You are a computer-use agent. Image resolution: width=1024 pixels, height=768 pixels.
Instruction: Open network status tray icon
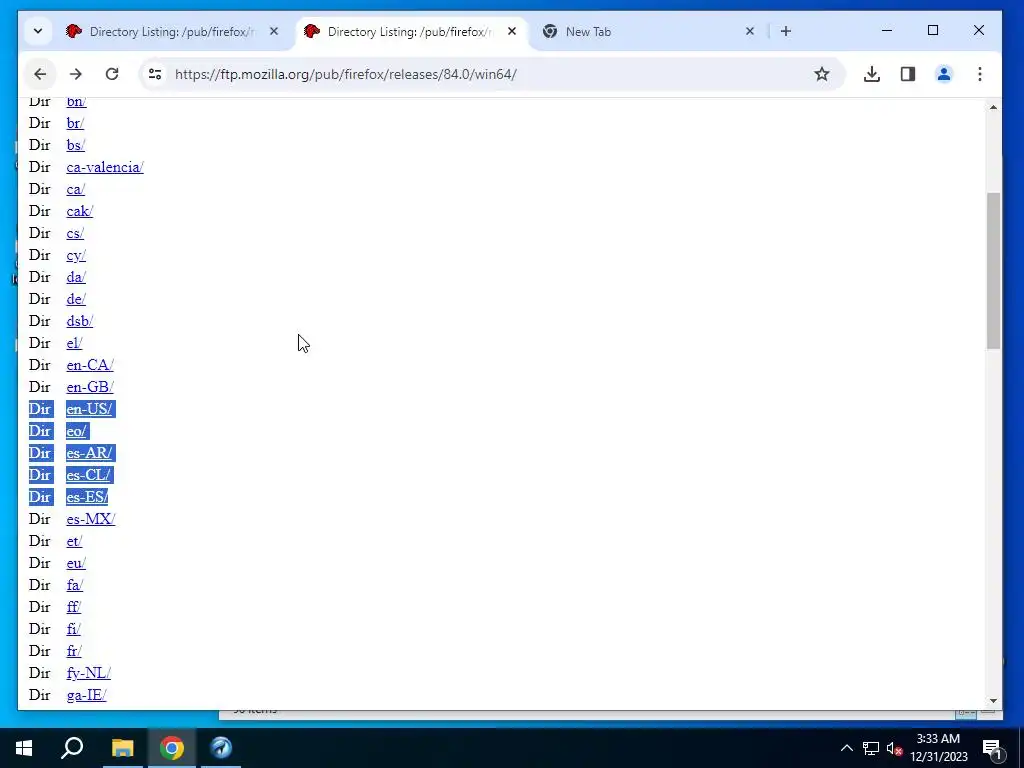pyautogui.click(x=871, y=748)
